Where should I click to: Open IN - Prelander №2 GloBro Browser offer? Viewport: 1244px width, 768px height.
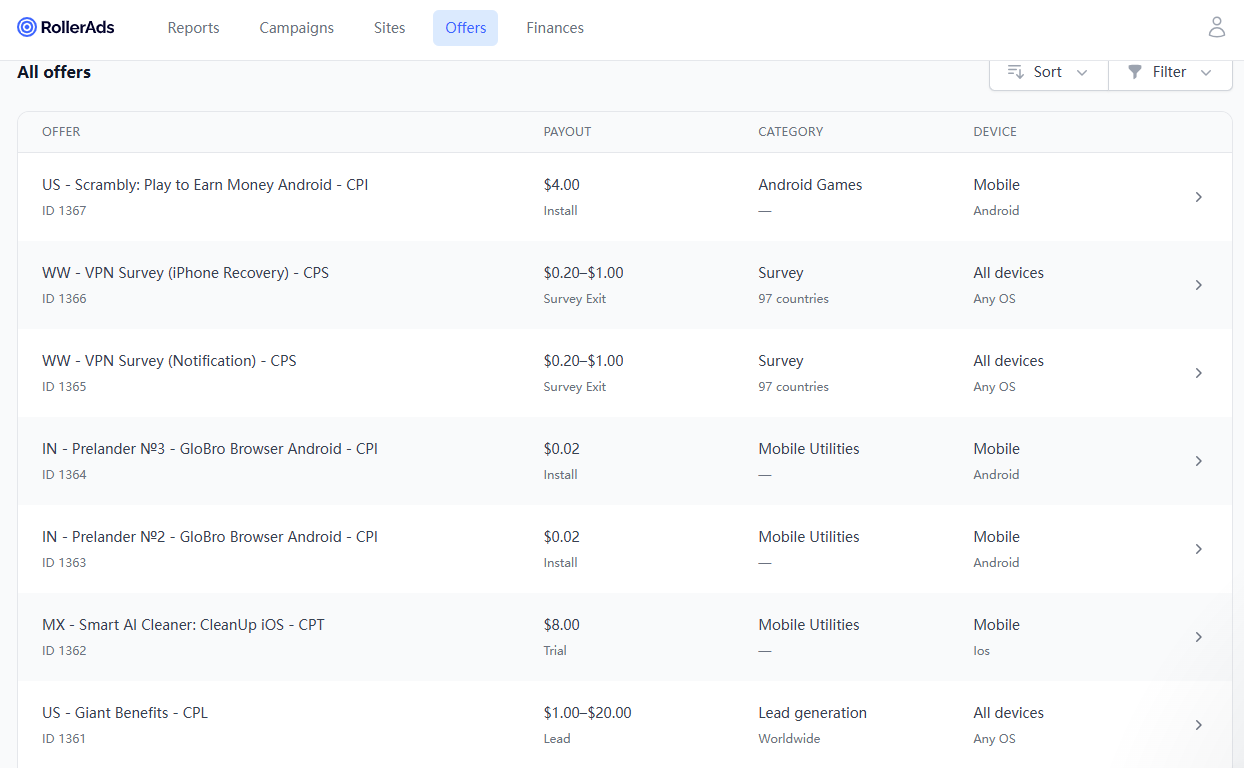(210, 537)
